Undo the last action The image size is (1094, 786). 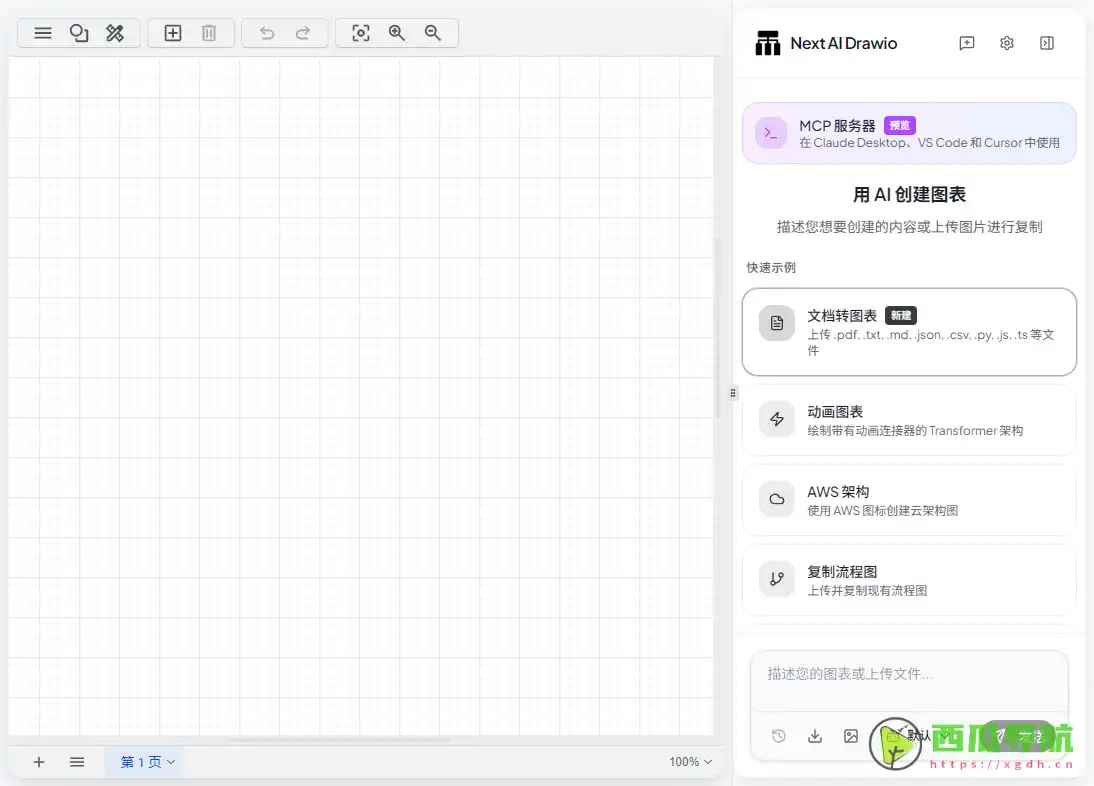pyautogui.click(x=267, y=32)
